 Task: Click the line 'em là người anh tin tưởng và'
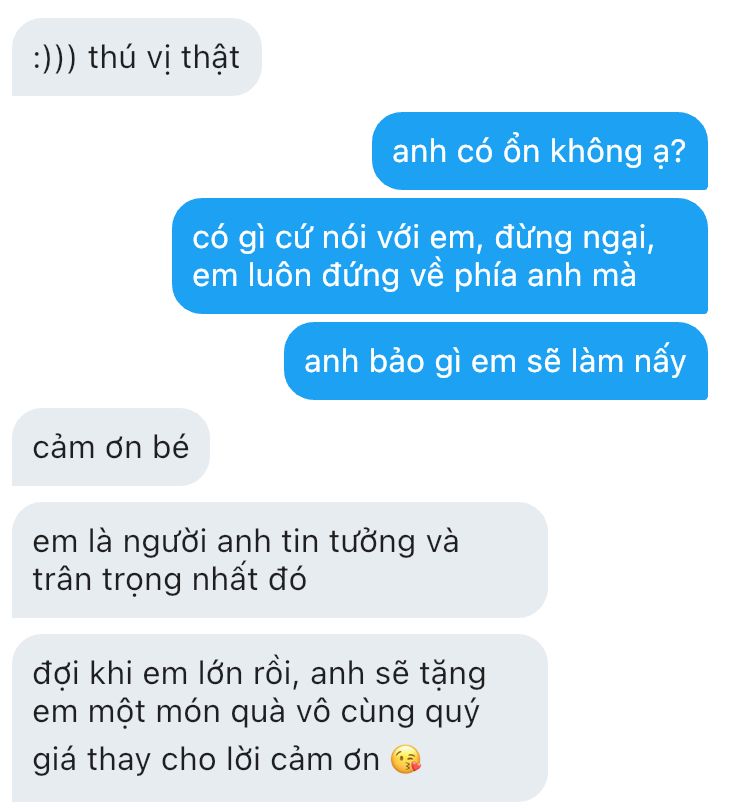[x=245, y=542]
